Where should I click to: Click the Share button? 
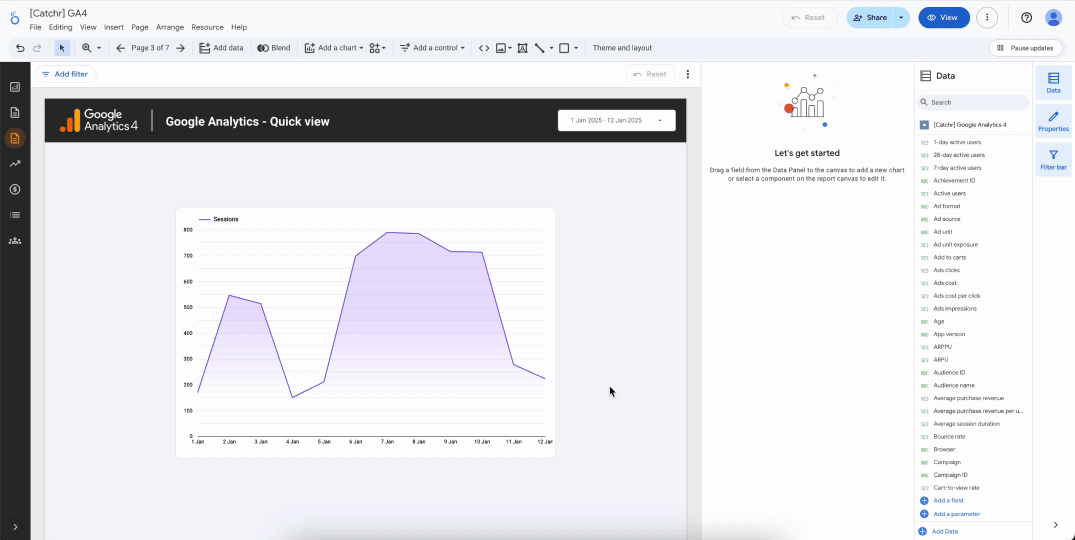coord(869,18)
